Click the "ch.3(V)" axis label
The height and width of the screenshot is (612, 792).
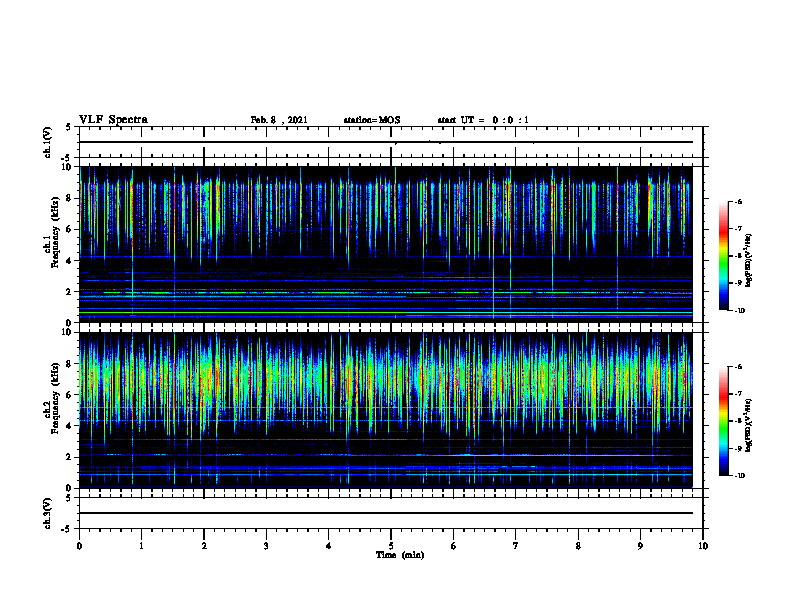[x=47, y=513]
